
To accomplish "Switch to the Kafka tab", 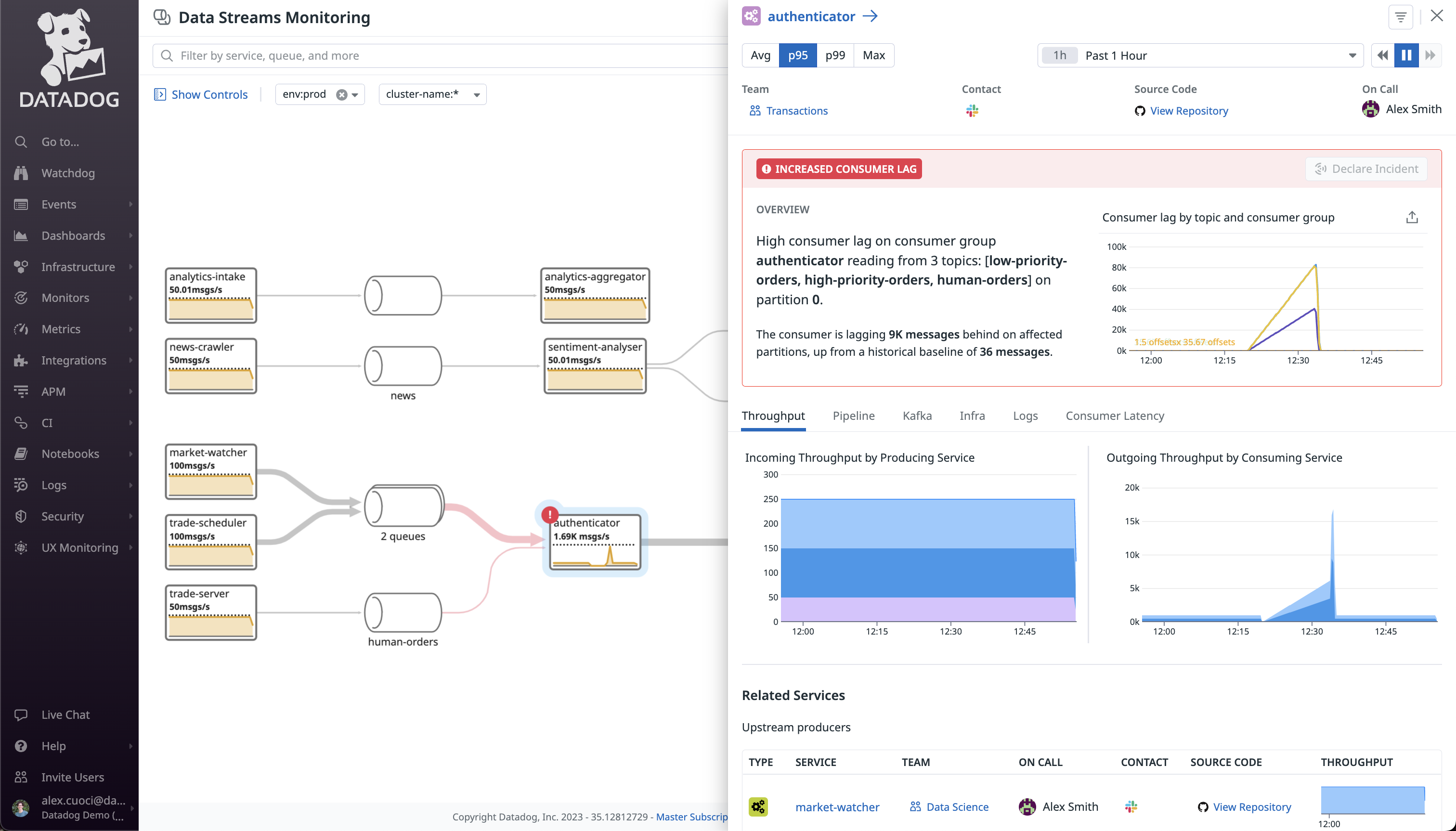I will coord(917,415).
